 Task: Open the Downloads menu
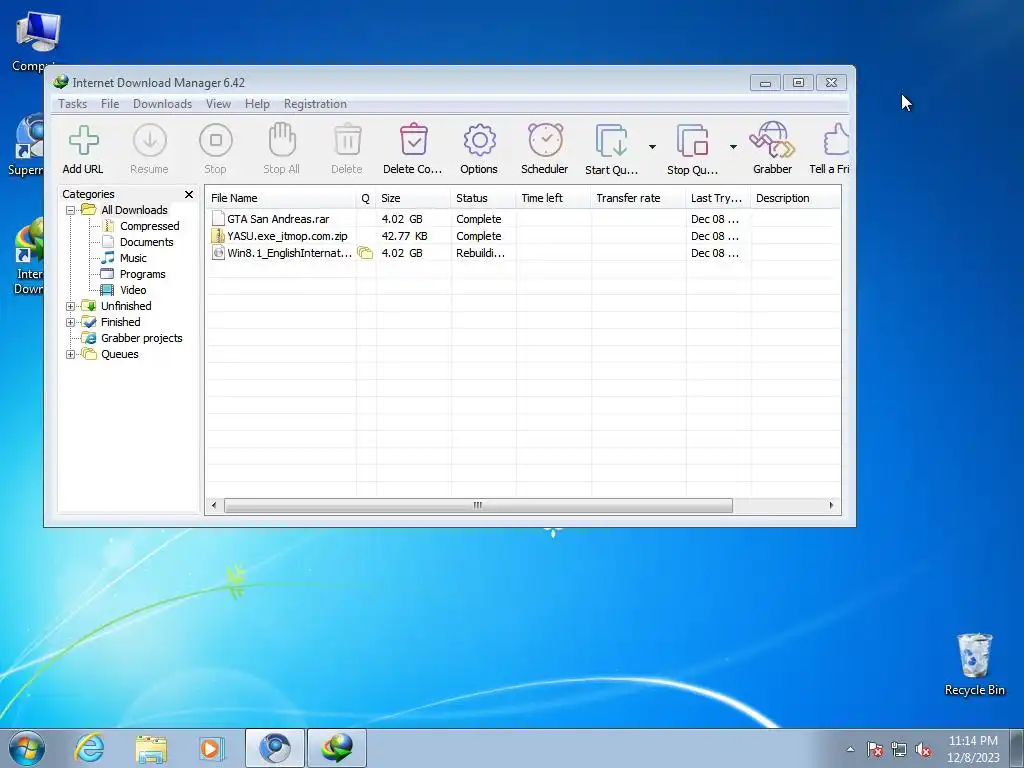[x=163, y=104]
